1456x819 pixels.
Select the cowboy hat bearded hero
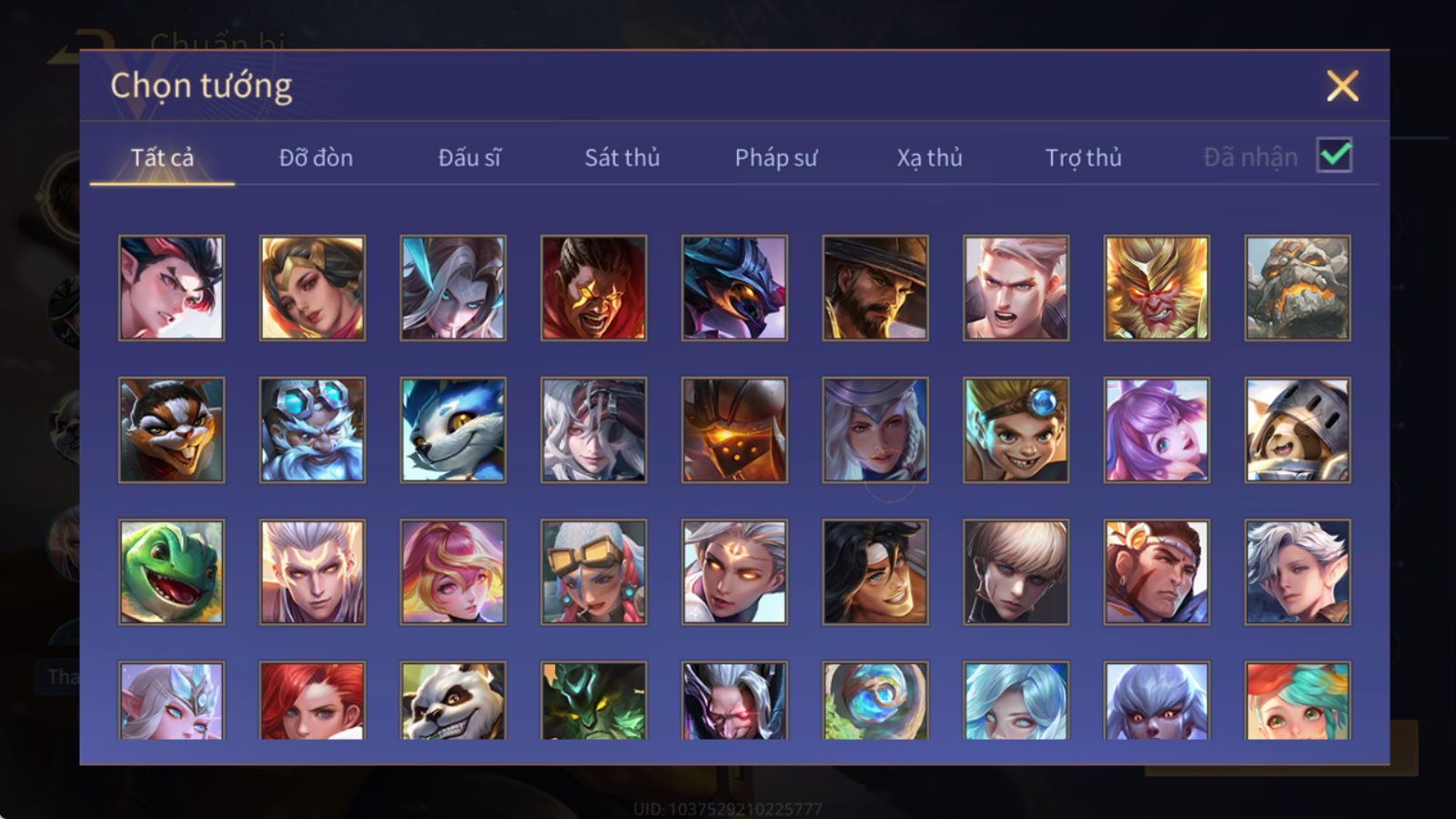(x=875, y=288)
